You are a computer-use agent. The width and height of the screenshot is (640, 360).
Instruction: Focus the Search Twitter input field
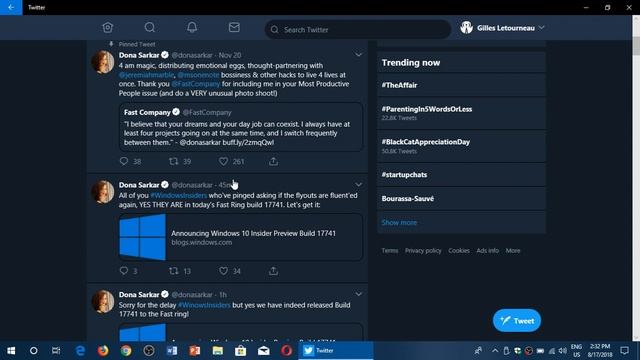[x=358, y=29]
